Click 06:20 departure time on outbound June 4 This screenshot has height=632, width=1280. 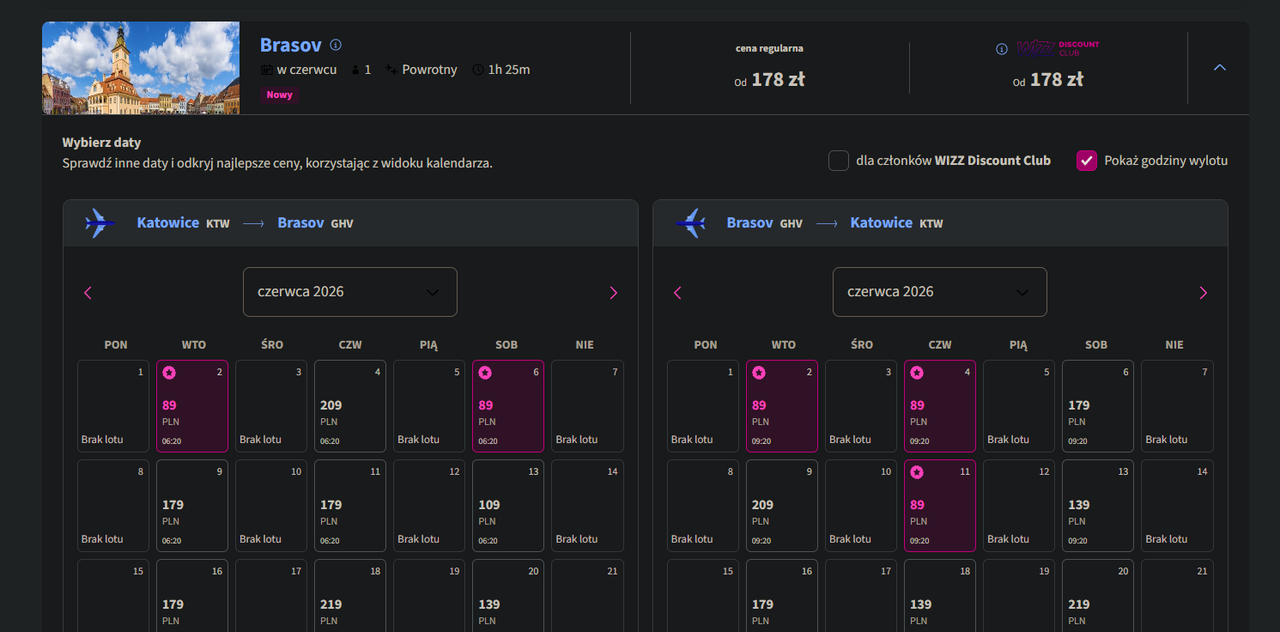point(330,441)
